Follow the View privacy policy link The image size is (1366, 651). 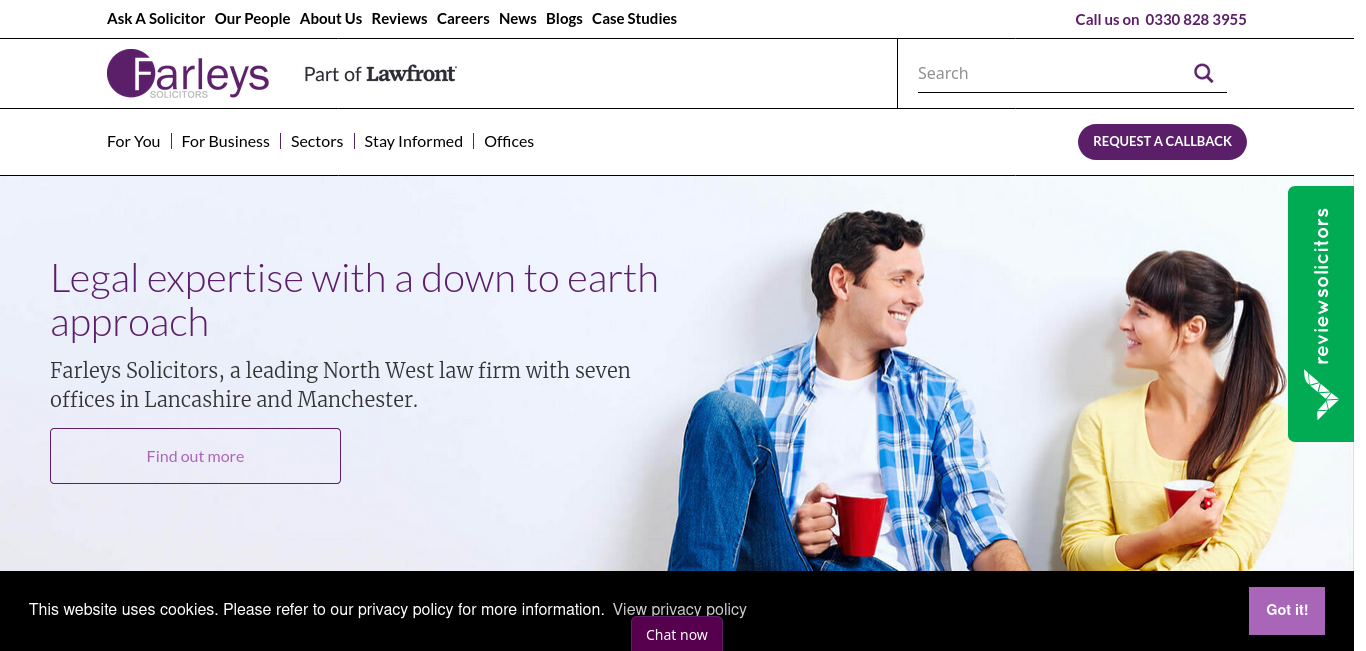680,609
